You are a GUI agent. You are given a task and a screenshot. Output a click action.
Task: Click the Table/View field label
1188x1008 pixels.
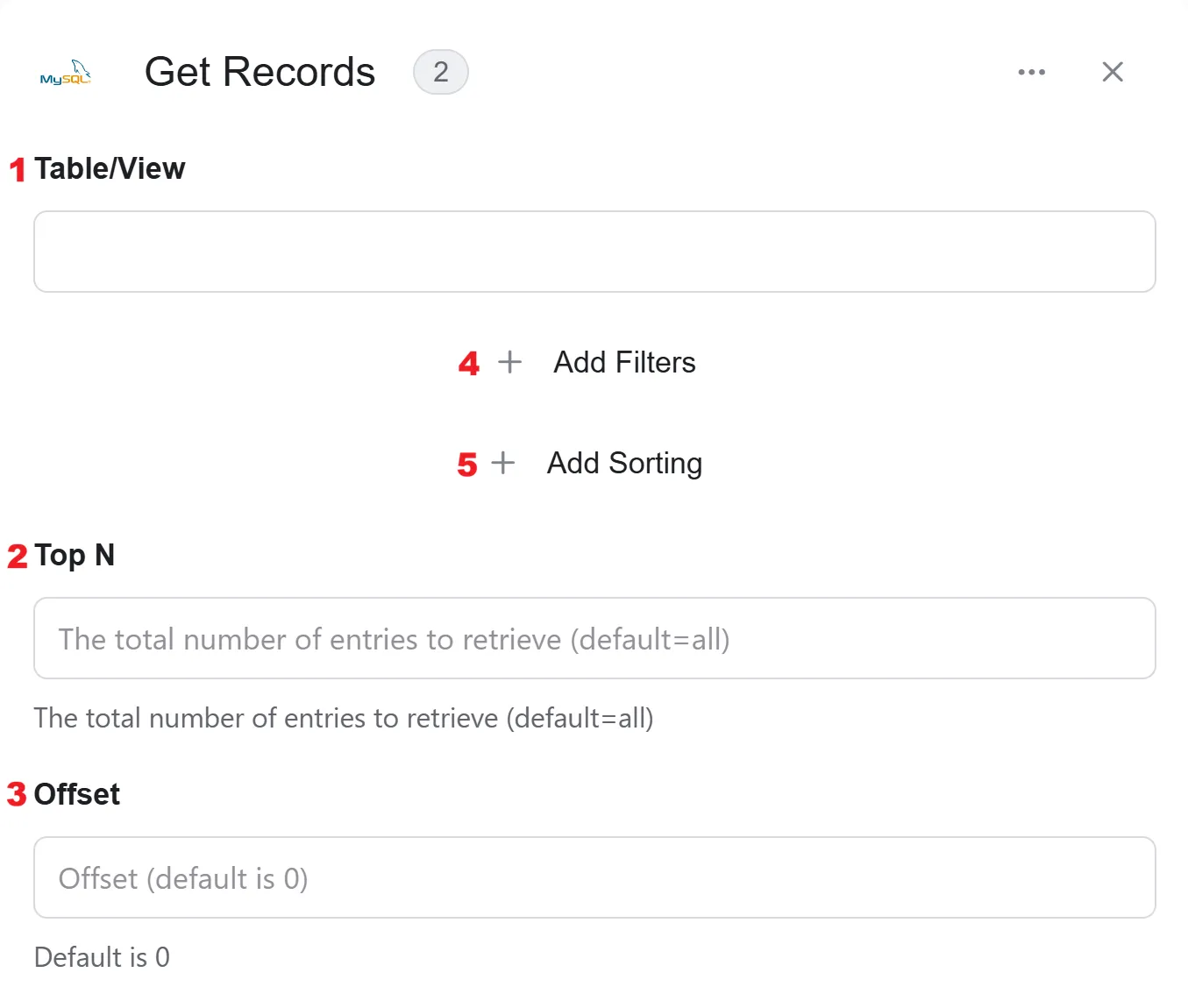pos(110,168)
